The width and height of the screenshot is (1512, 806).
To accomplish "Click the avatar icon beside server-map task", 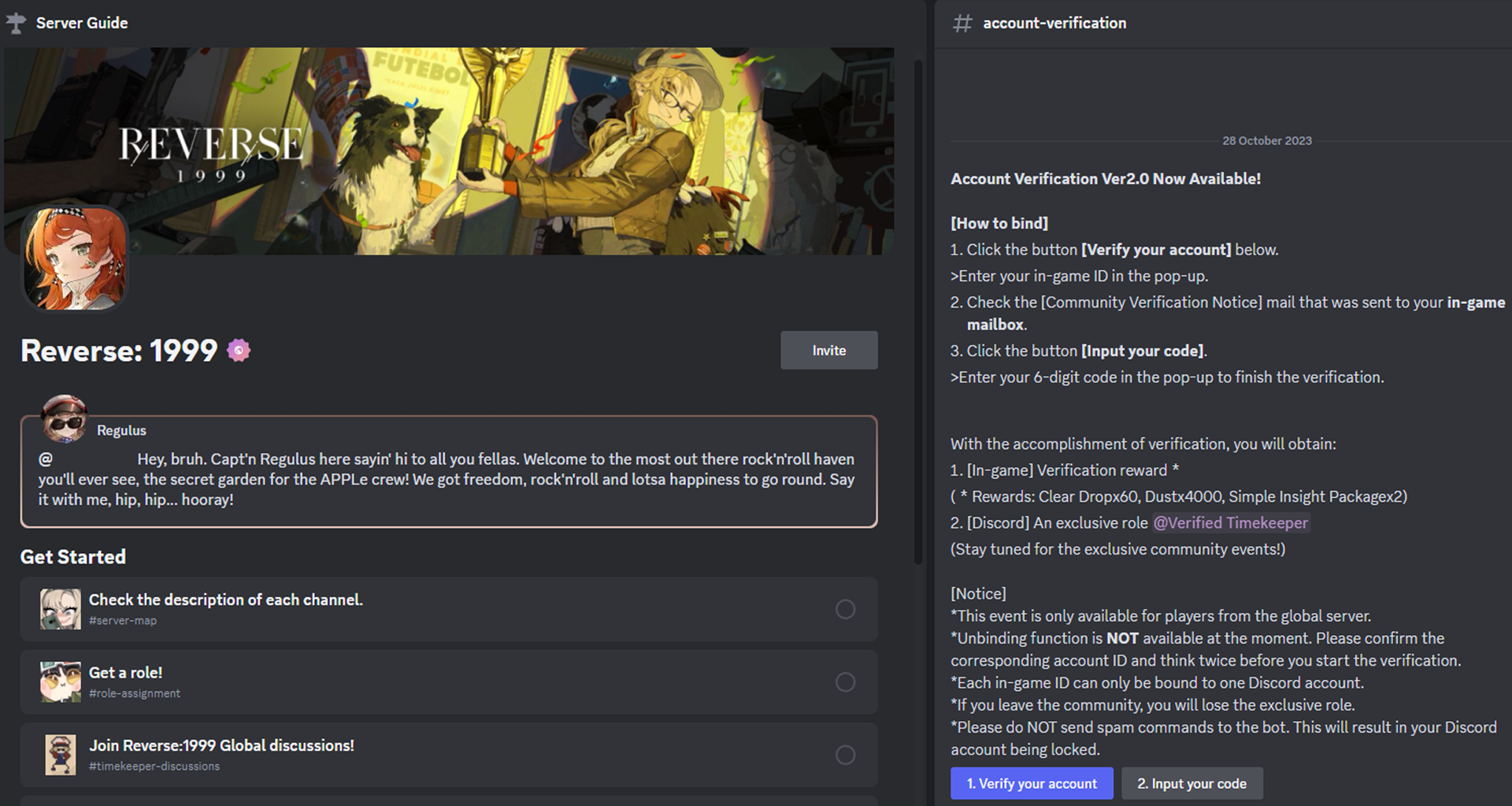I will pos(61,609).
